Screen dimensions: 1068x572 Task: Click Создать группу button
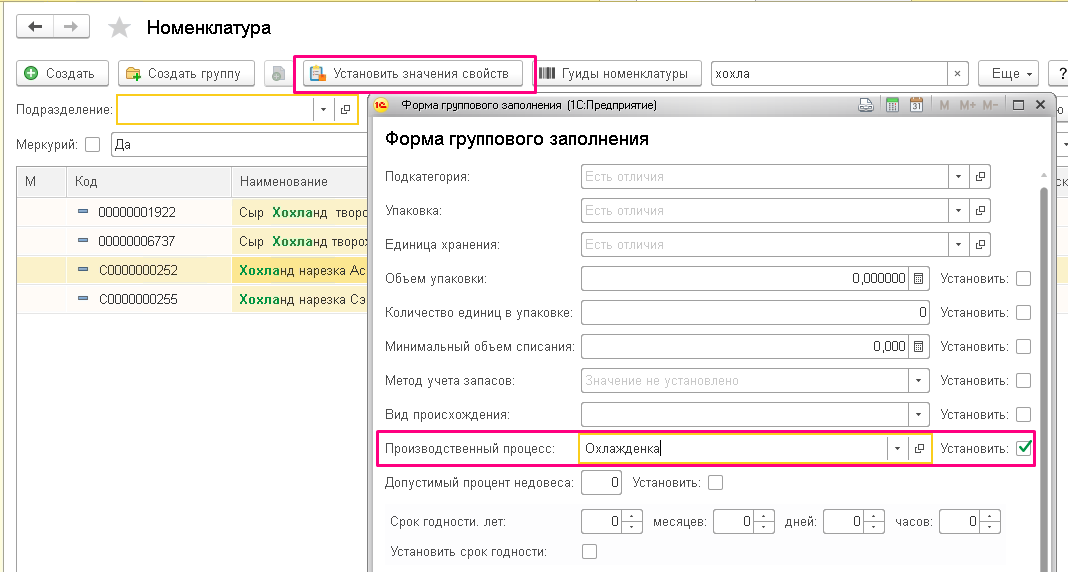(186, 74)
